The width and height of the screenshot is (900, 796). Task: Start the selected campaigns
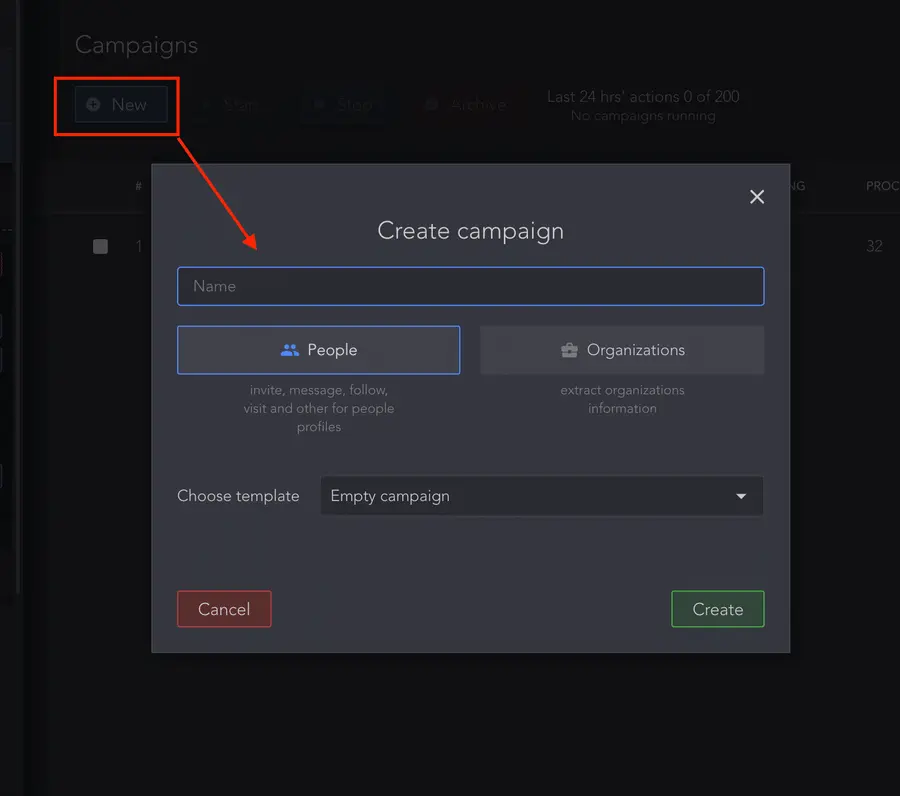click(230, 104)
